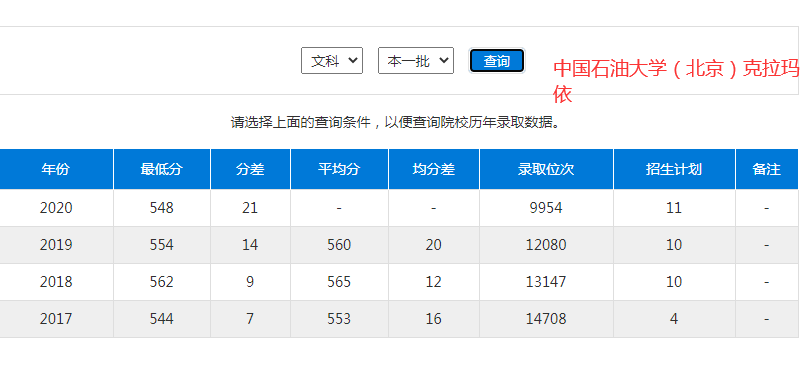Click average score 553
Image resolution: width=811 pixels, height=372 pixels.
click(x=339, y=319)
